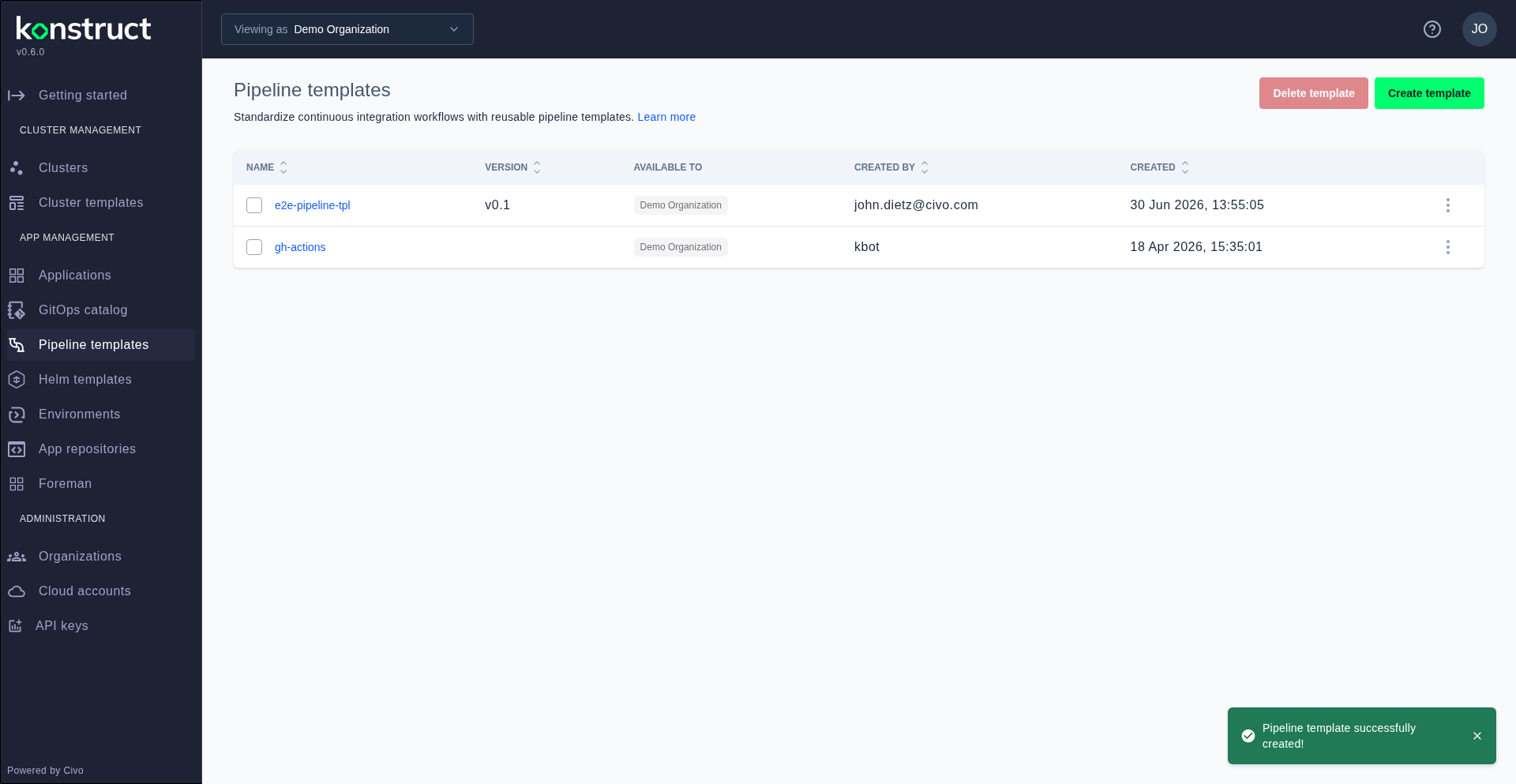Sort table by Name column
The height and width of the screenshot is (784, 1516).
point(267,167)
